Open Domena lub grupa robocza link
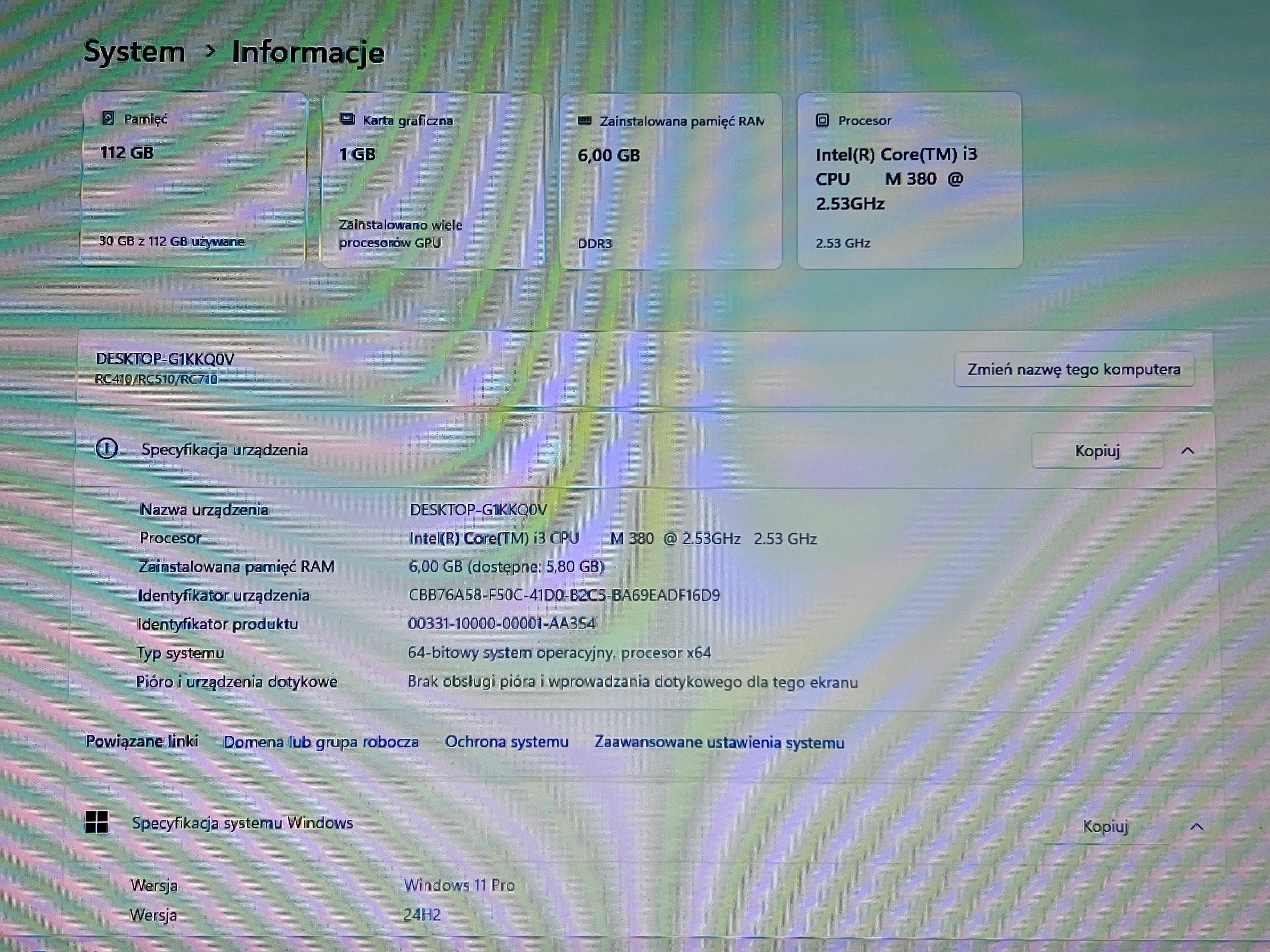1270x952 pixels. 321,742
